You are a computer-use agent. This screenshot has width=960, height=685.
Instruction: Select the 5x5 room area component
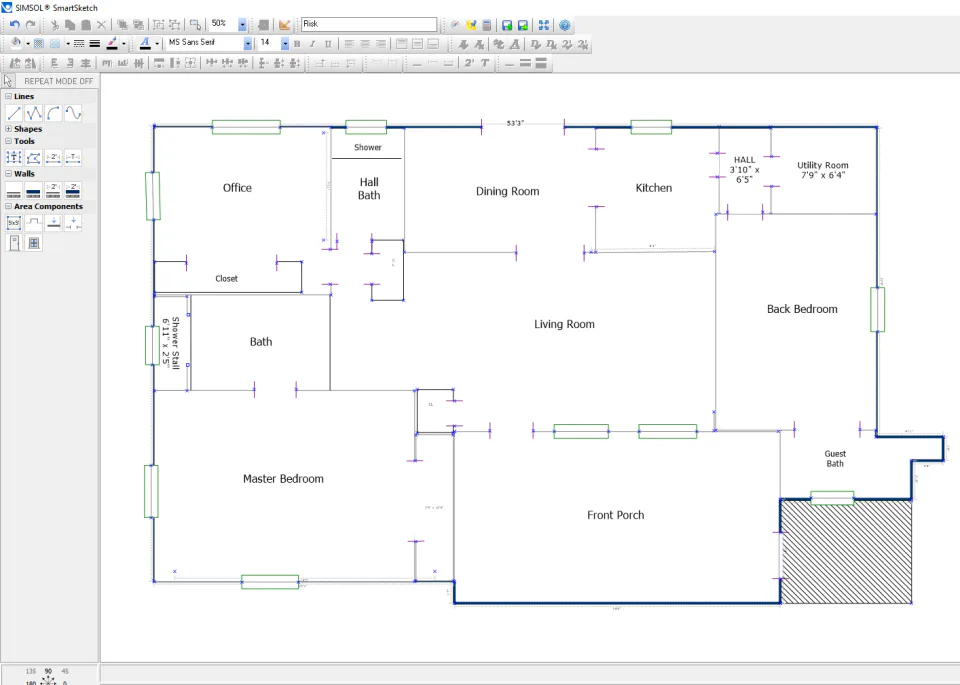point(14,223)
